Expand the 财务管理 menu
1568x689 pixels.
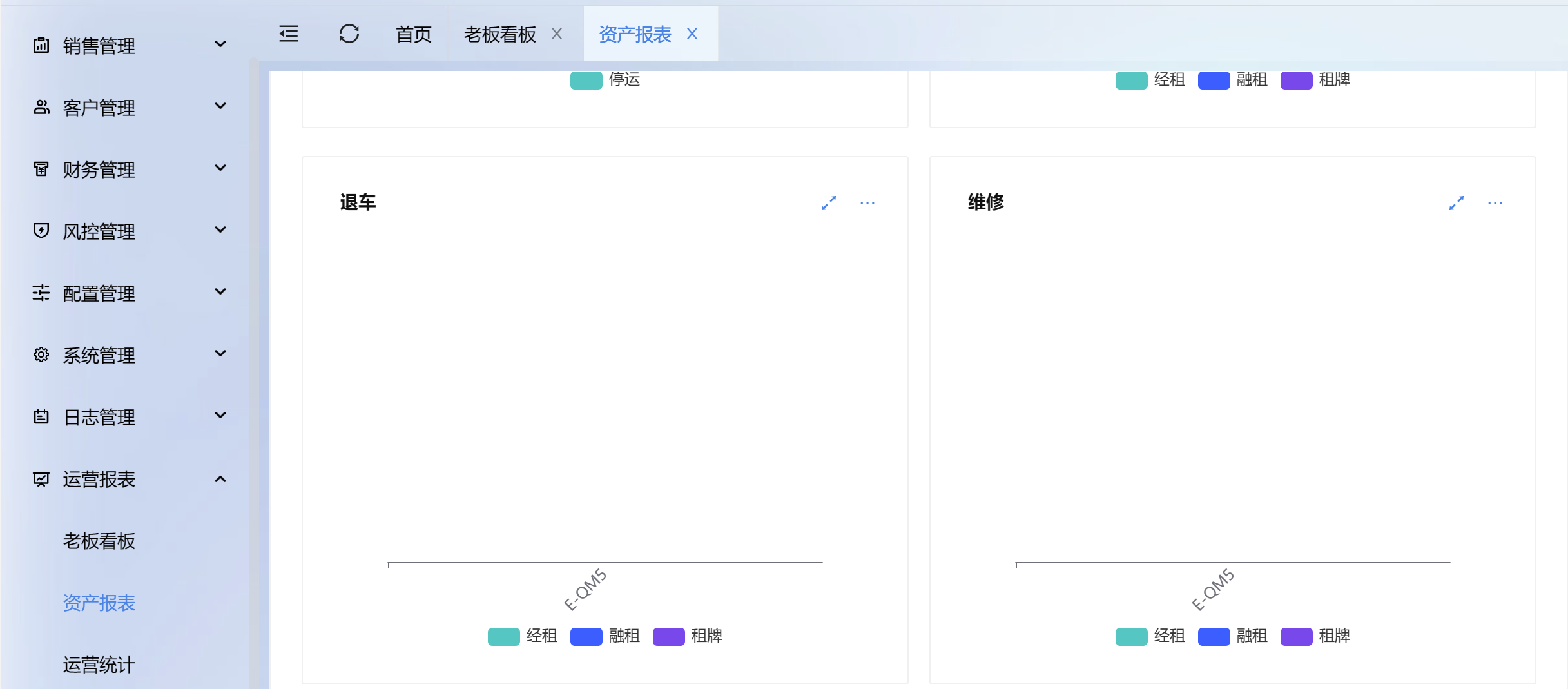click(x=129, y=169)
